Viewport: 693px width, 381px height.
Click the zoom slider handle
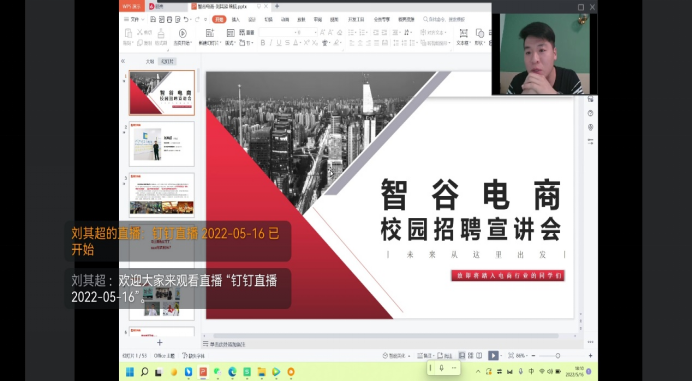coord(558,355)
